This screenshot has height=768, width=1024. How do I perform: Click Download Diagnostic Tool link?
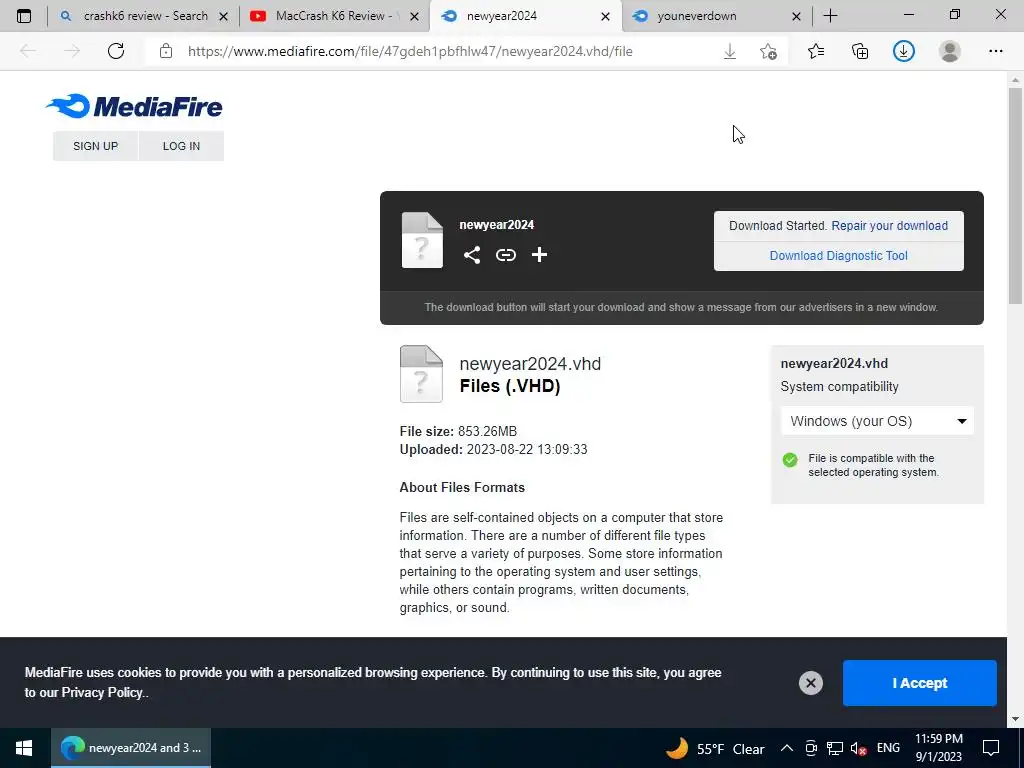[839, 256]
